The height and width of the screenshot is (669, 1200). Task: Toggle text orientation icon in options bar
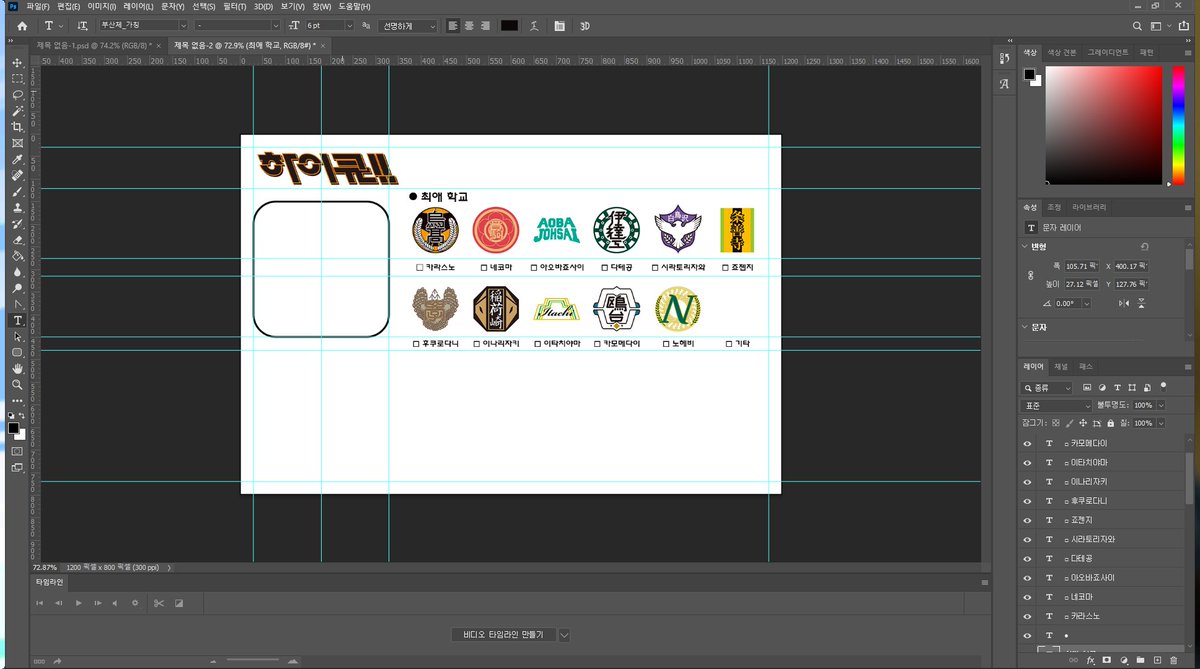(82, 25)
